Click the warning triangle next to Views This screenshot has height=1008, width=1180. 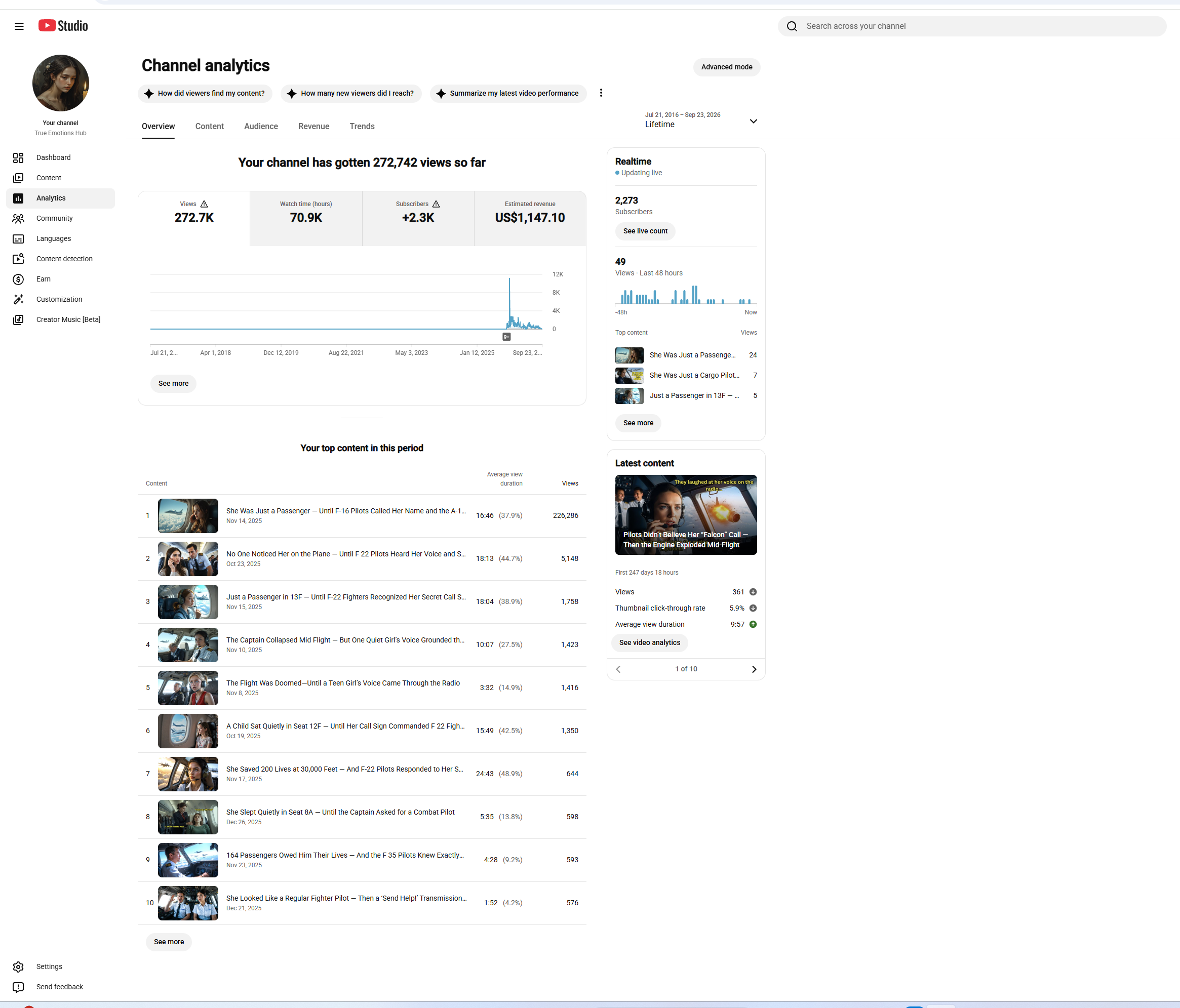pyautogui.click(x=204, y=204)
